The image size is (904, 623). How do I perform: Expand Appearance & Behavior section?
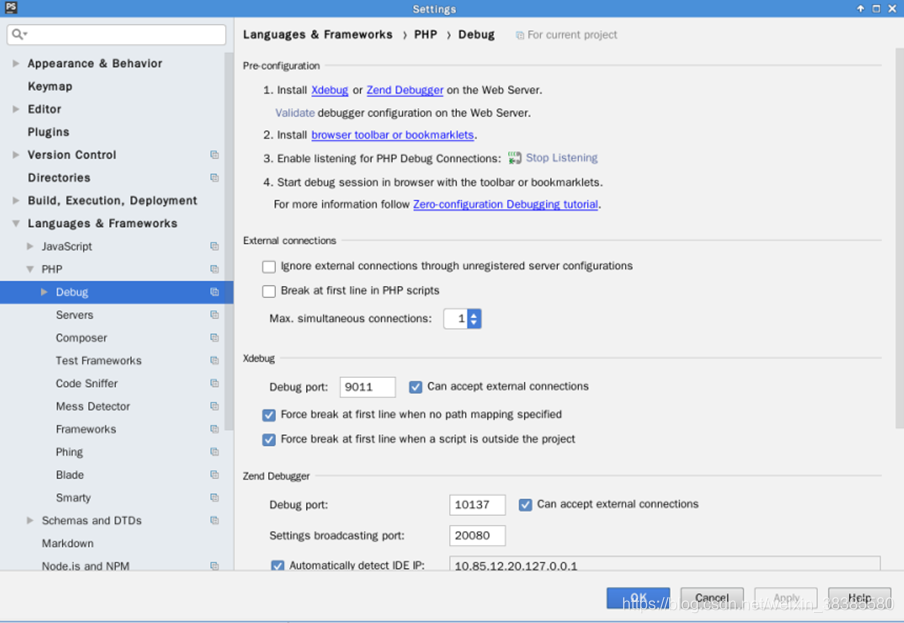[16, 63]
